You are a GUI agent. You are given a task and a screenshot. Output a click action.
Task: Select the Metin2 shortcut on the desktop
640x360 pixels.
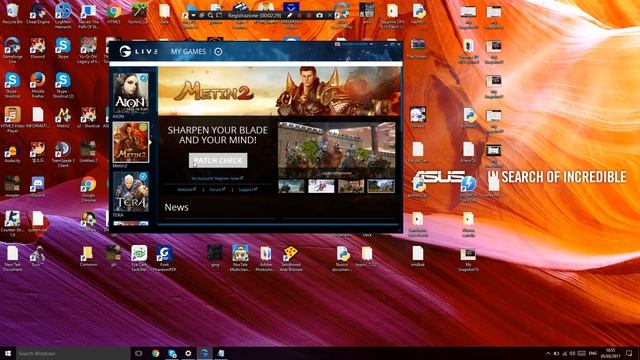(63, 118)
